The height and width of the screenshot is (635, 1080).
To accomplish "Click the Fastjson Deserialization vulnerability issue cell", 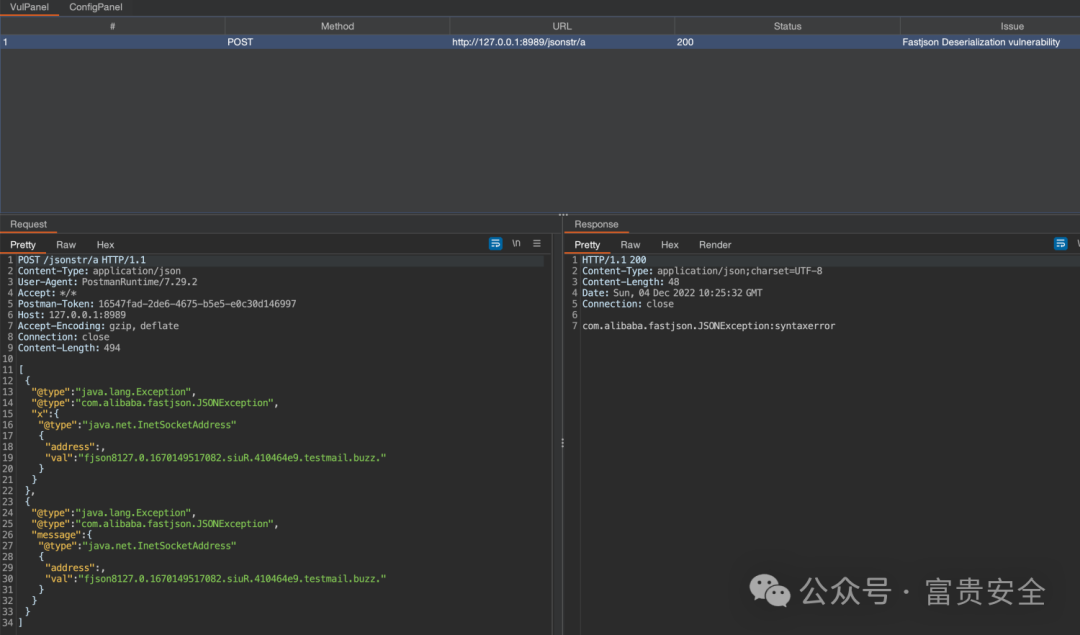I will click(x=990, y=42).
